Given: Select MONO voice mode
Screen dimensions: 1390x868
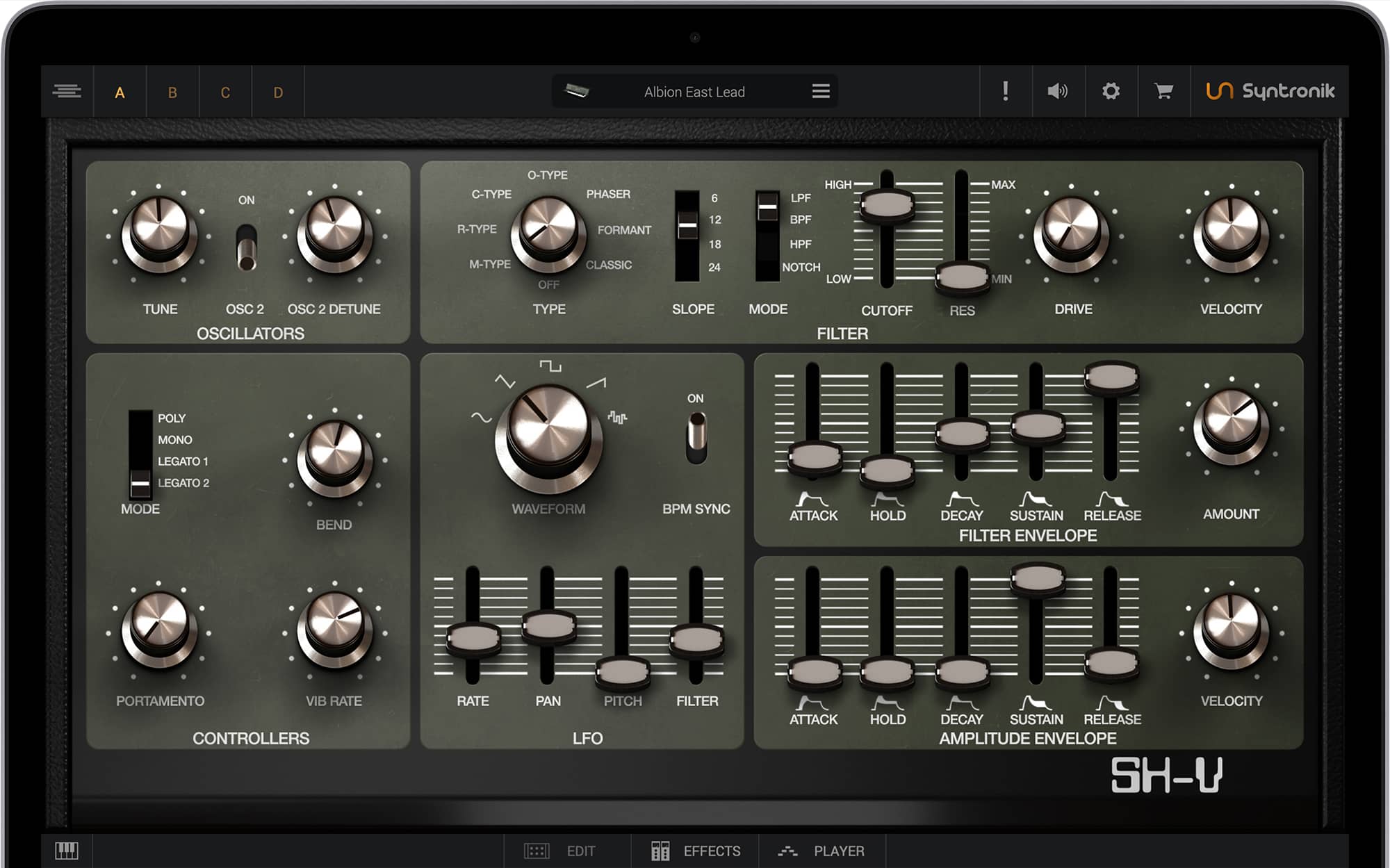Looking at the screenshot, I should point(174,440).
